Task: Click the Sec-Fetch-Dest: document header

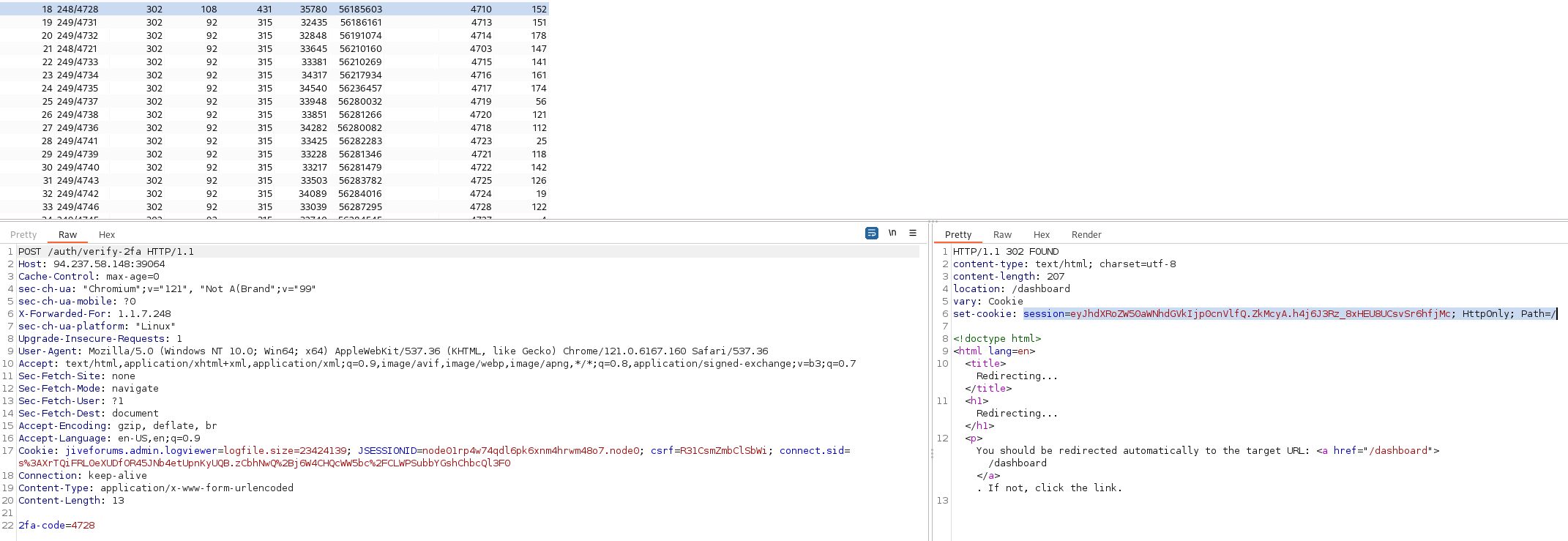Action: [x=89, y=413]
